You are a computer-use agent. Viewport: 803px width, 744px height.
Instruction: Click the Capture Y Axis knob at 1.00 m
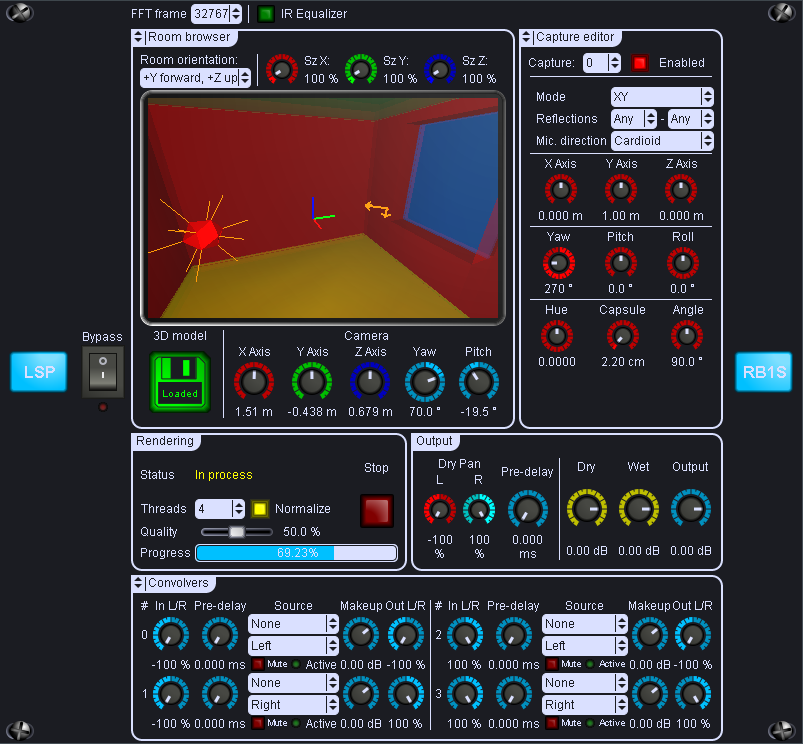click(x=621, y=190)
